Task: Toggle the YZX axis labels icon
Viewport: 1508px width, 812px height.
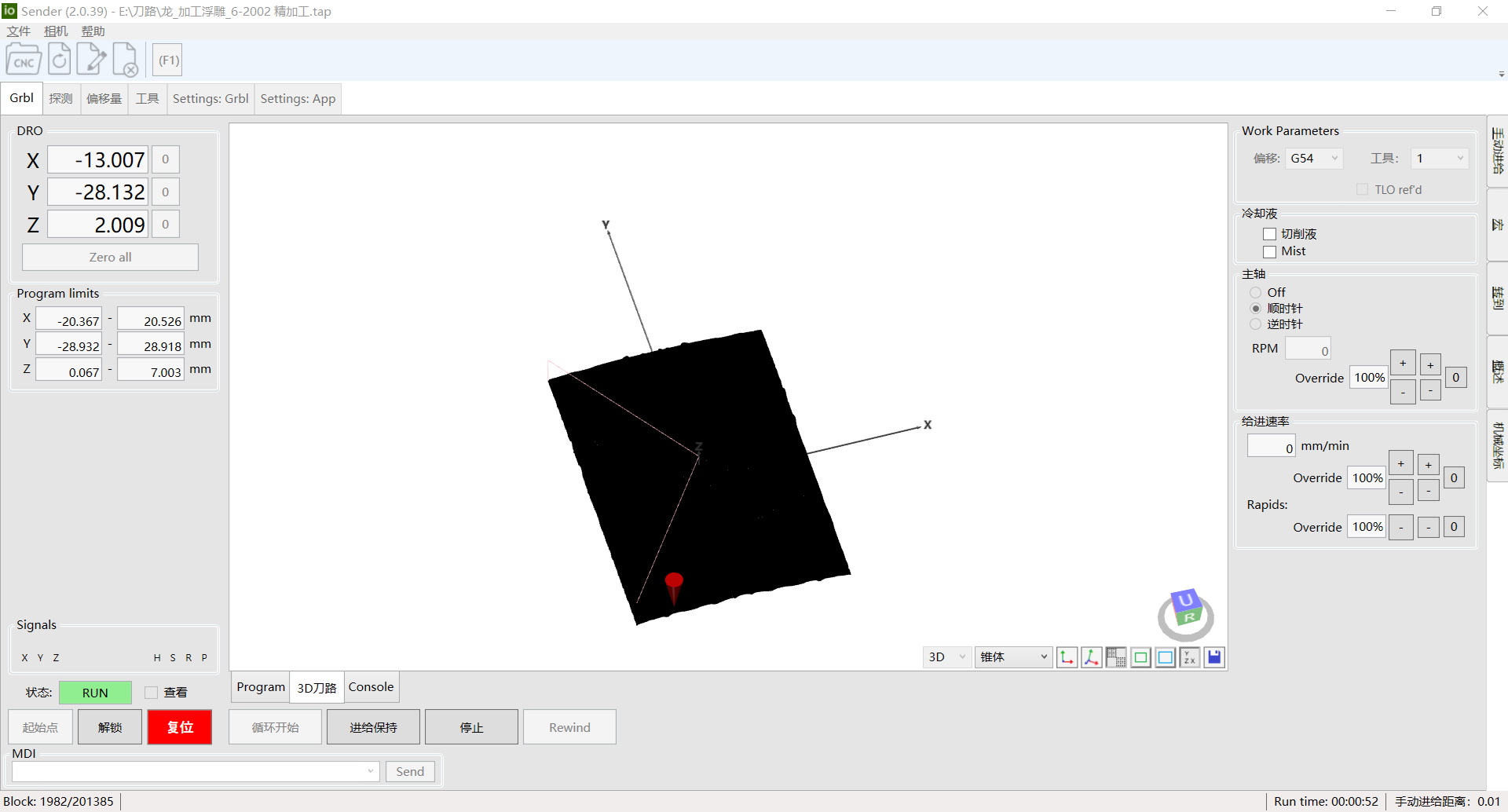Action: [x=1190, y=657]
